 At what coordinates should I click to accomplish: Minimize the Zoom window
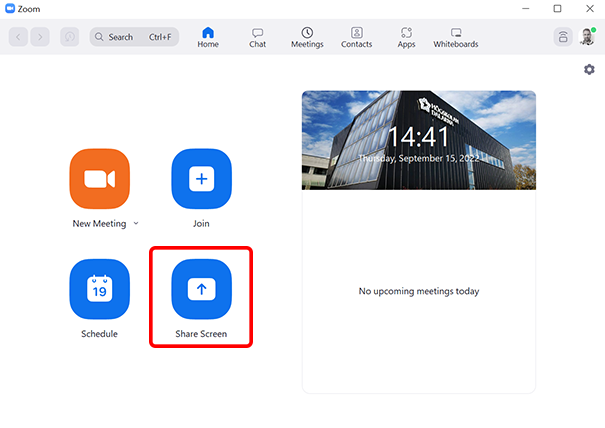tap(526, 8)
